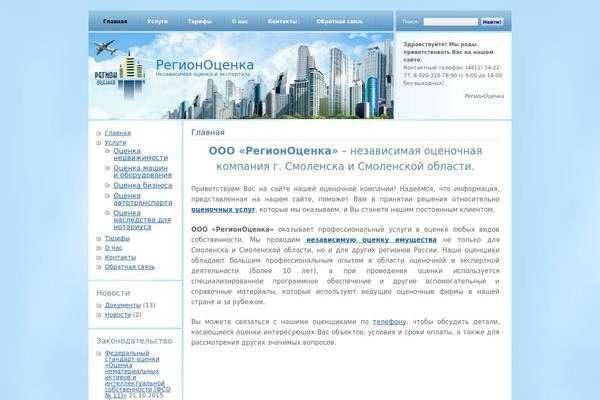
Task: Open the Главная tab in top navigation
Action: 115,21
